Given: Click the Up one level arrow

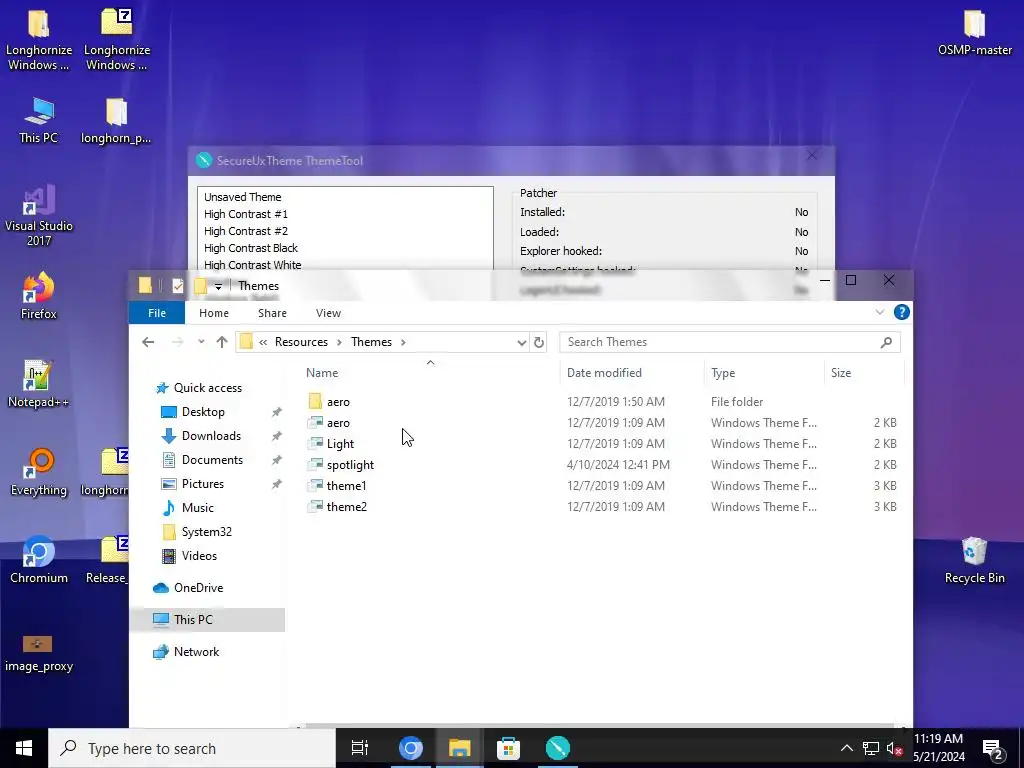Looking at the screenshot, I should click(222, 342).
